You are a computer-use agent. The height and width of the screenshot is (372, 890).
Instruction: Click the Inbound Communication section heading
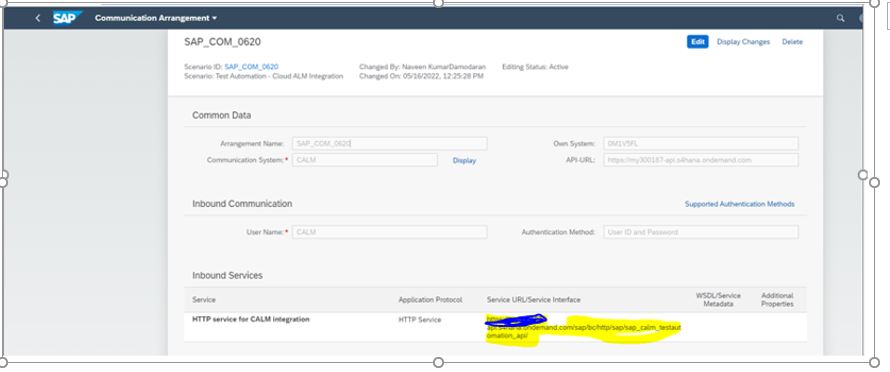tap(242, 204)
